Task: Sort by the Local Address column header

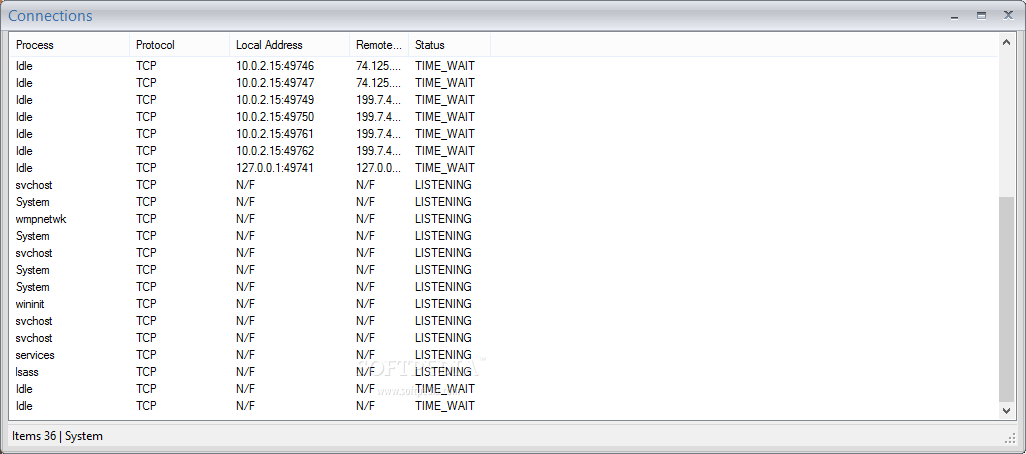Action: click(x=289, y=45)
